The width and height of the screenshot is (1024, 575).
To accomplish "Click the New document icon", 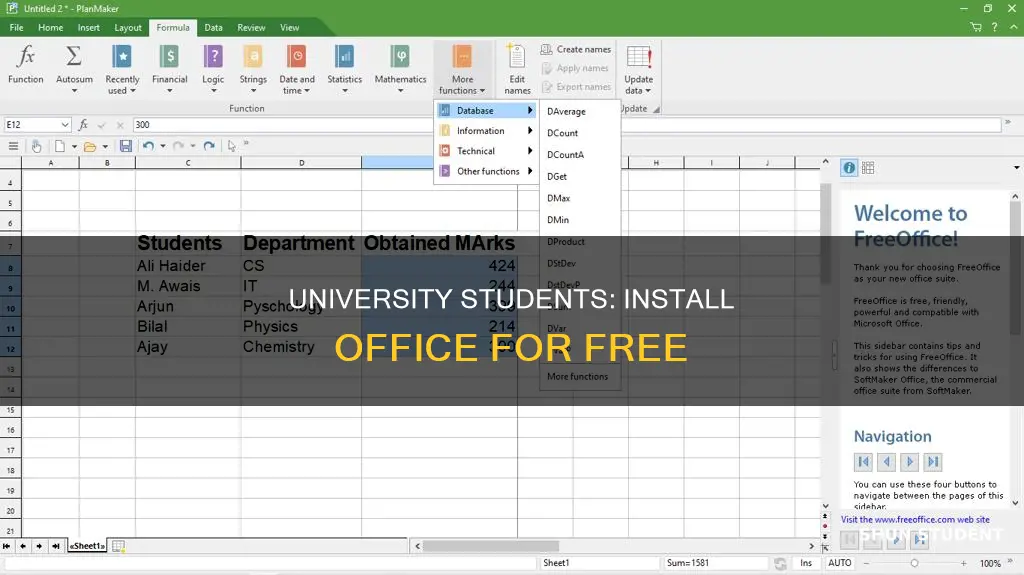I will click(x=59, y=146).
